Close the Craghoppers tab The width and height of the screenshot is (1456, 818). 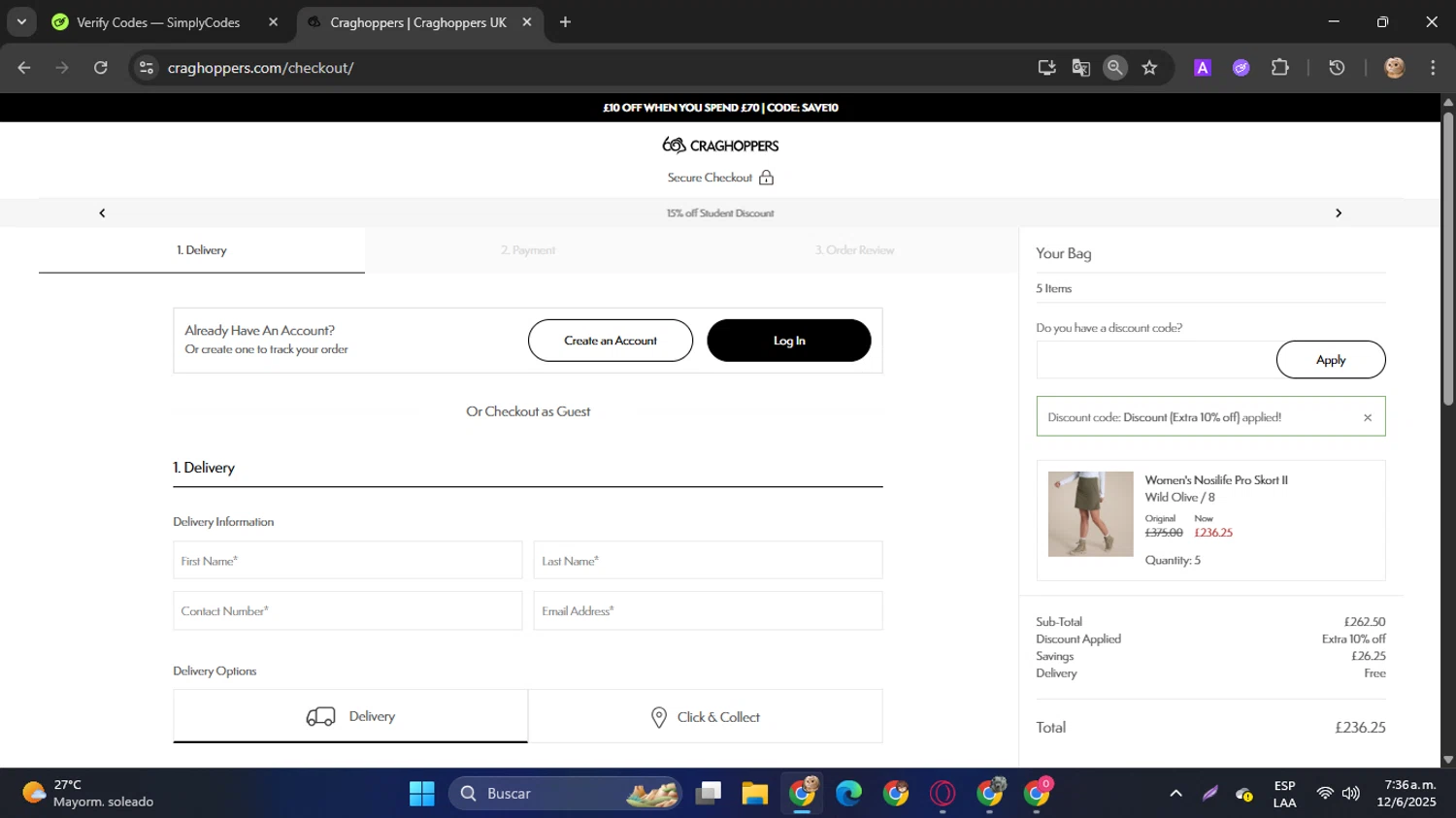pos(527,22)
